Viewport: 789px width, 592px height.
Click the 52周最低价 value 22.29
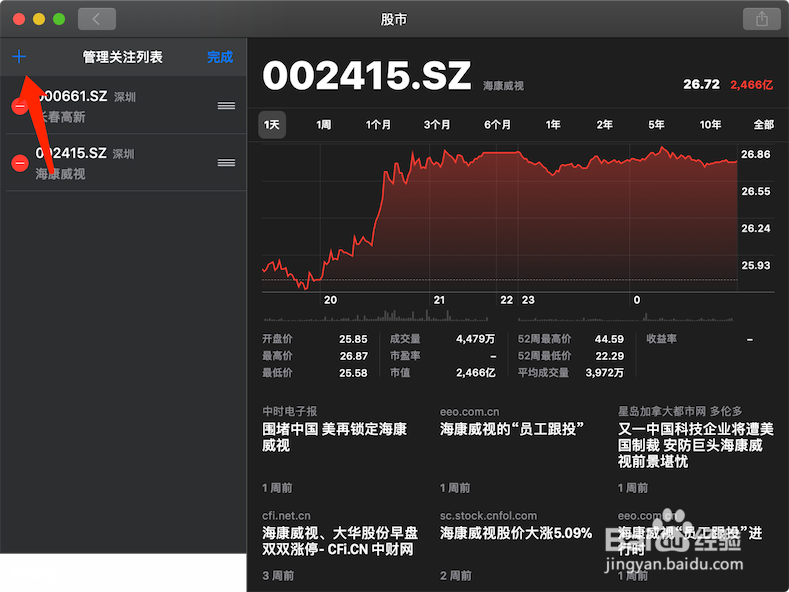[609, 356]
